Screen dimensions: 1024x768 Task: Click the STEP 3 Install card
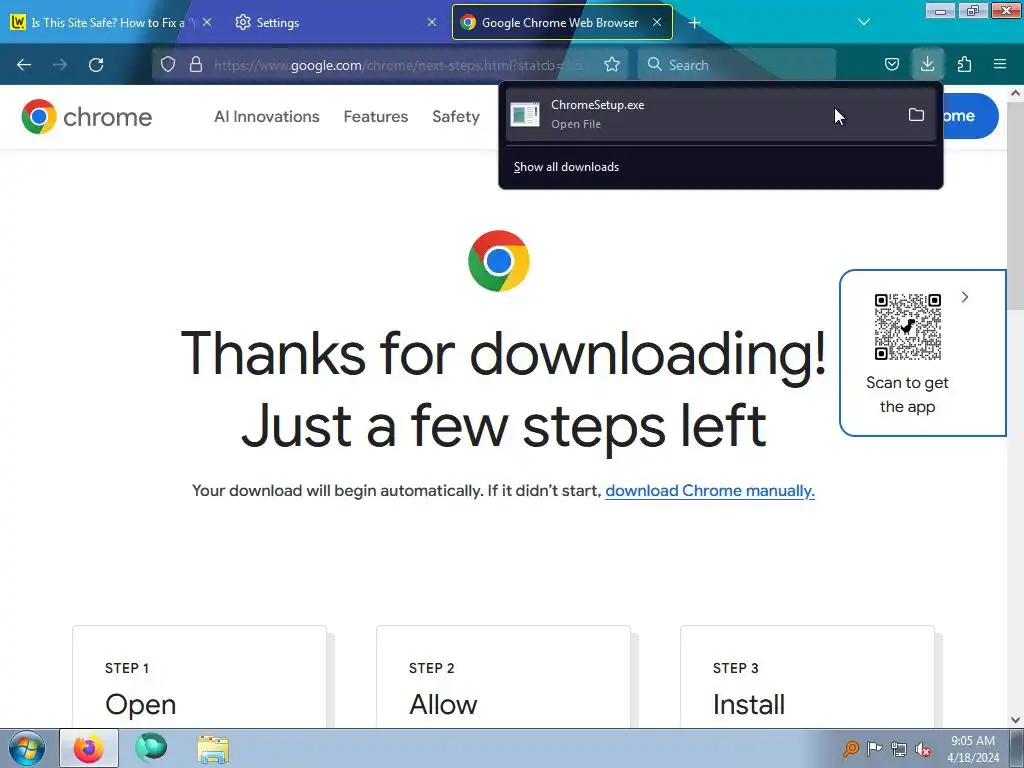pos(807,677)
